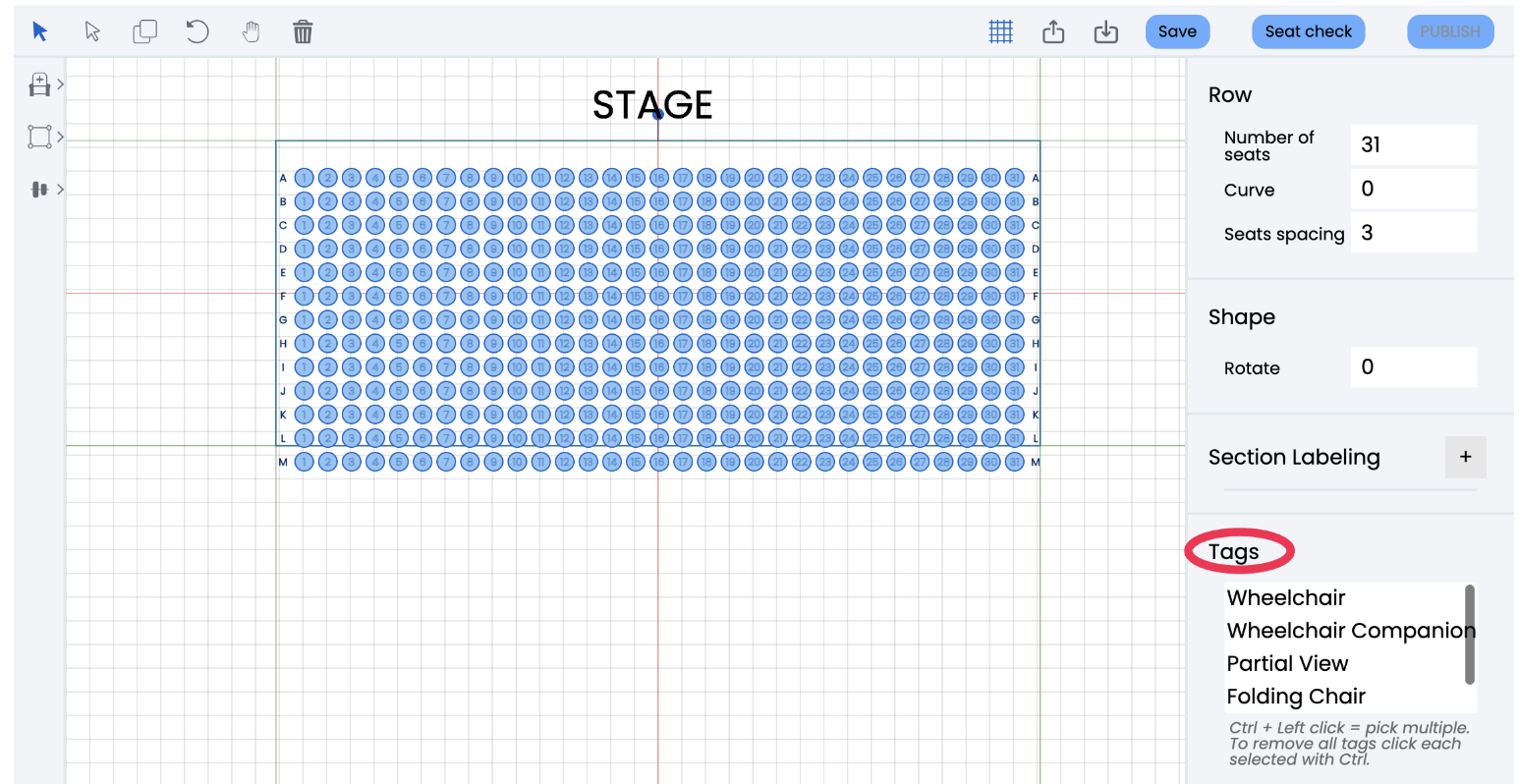Screen dimensions: 1519x784
Task: Click the duplicate/copy tool icon
Action: (x=145, y=30)
